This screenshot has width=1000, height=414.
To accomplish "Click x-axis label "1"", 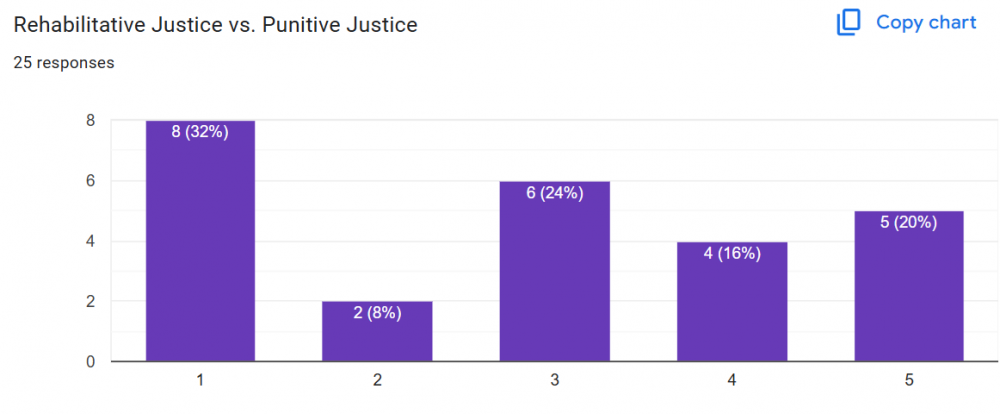I will [x=200, y=381].
